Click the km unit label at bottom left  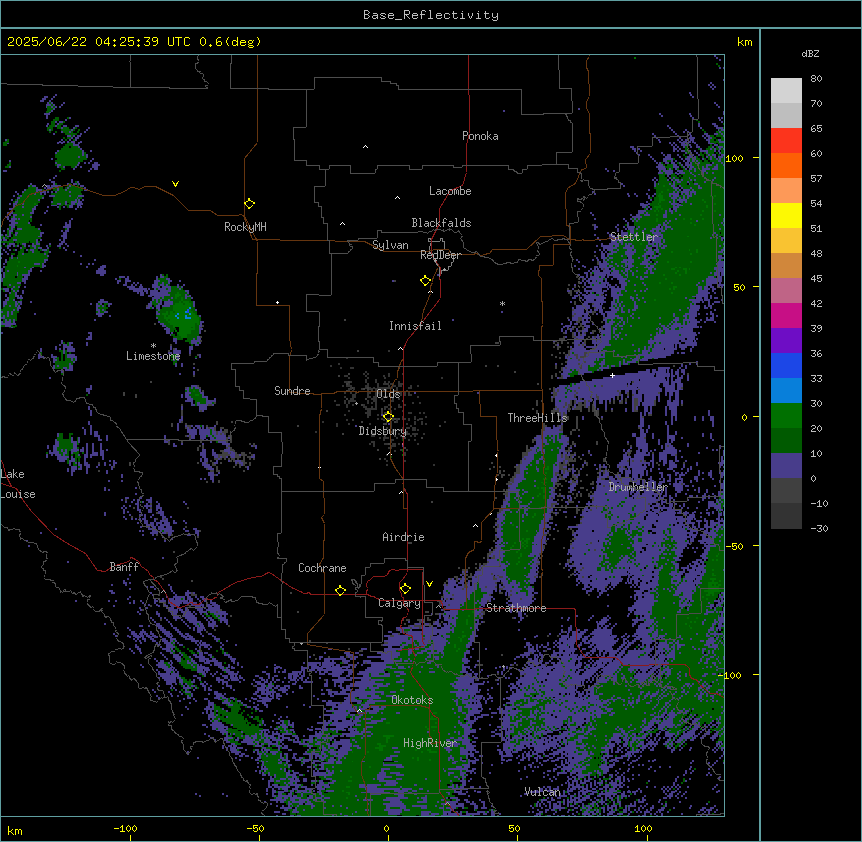[14, 831]
